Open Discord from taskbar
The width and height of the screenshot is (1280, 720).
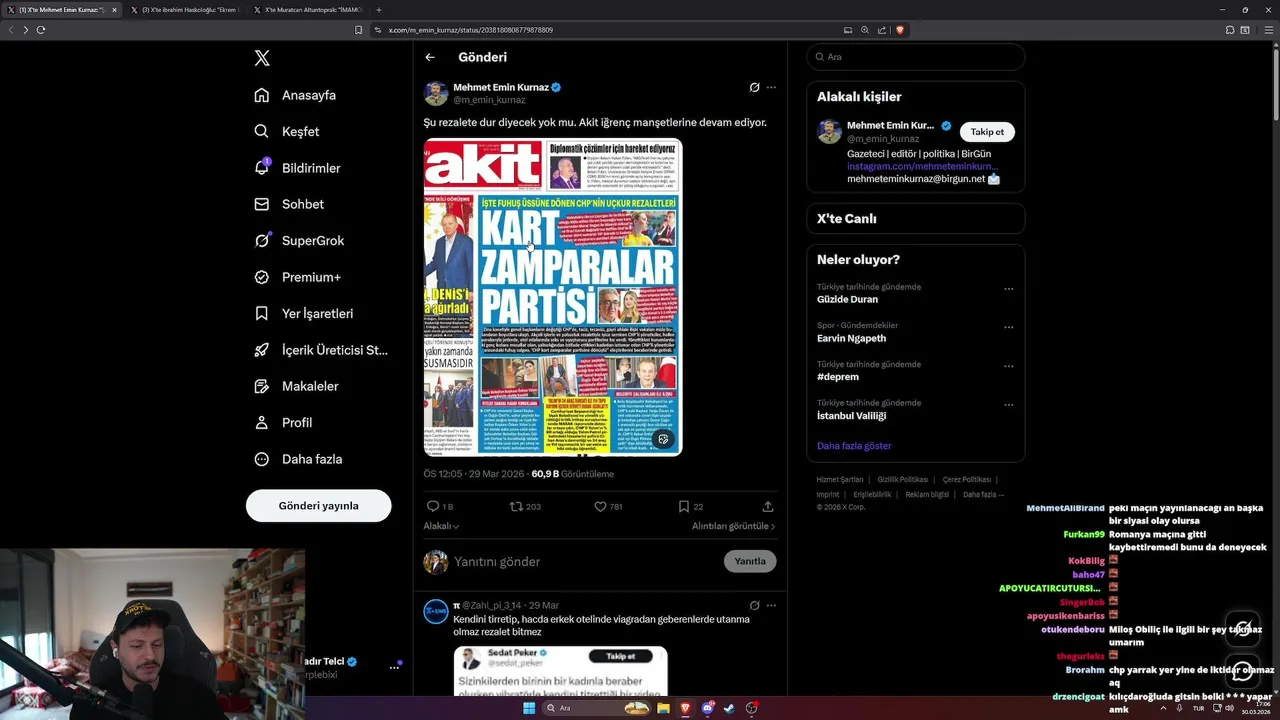(707, 708)
